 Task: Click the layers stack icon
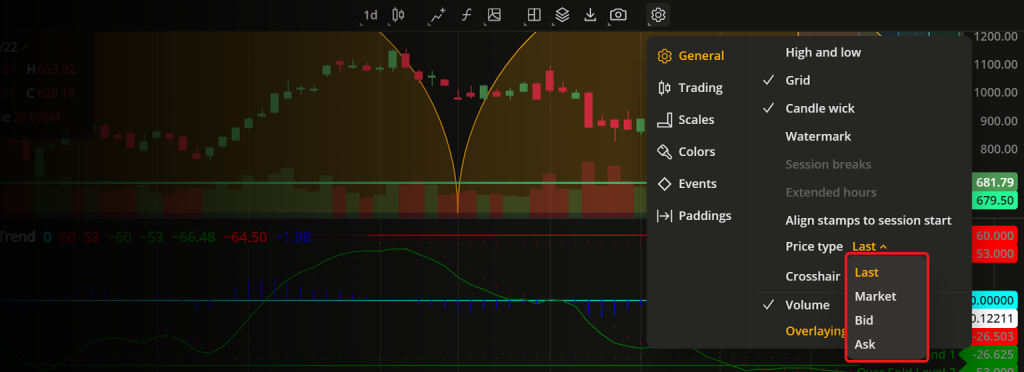(x=562, y=14)
